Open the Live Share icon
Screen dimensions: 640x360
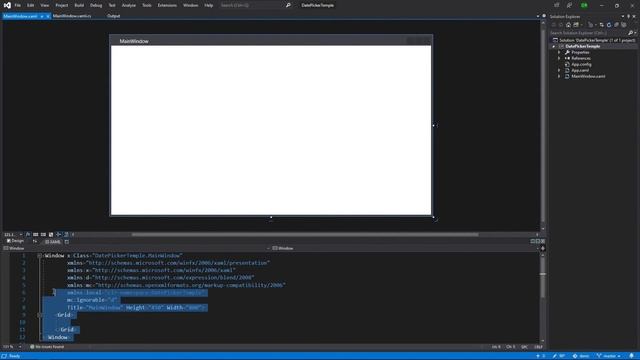pos(557,5)
